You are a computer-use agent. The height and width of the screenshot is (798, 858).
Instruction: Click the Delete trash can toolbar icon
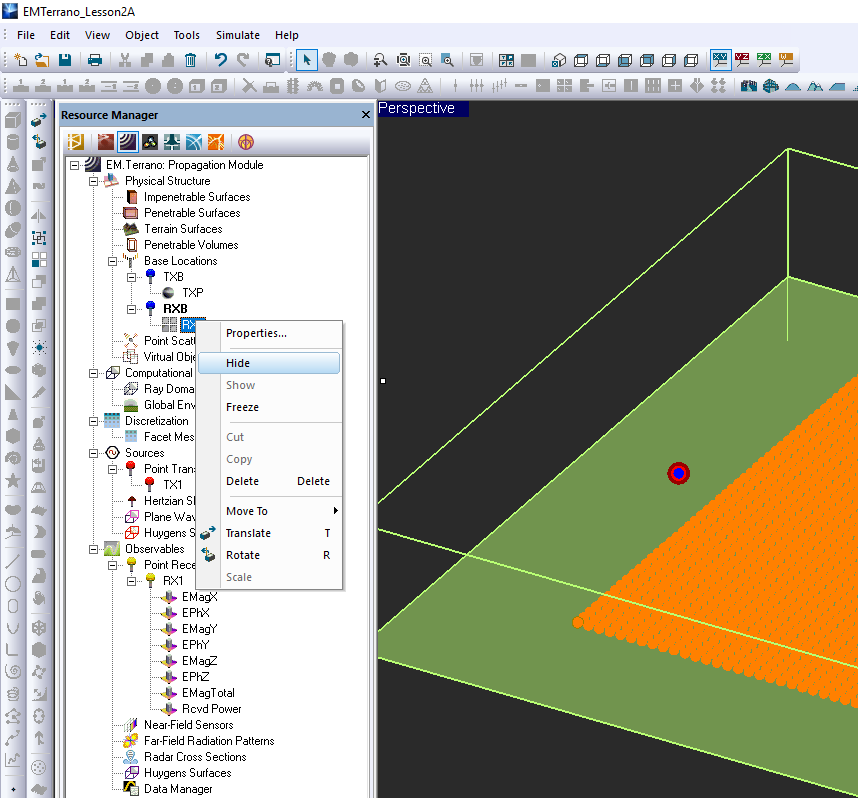[x=190, y=60]
